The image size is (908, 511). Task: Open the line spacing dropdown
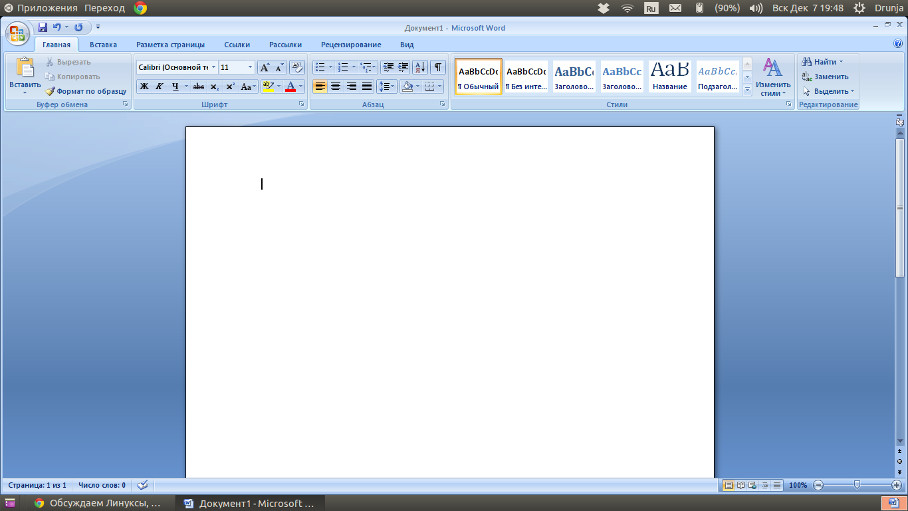click(x=386, y=86)
